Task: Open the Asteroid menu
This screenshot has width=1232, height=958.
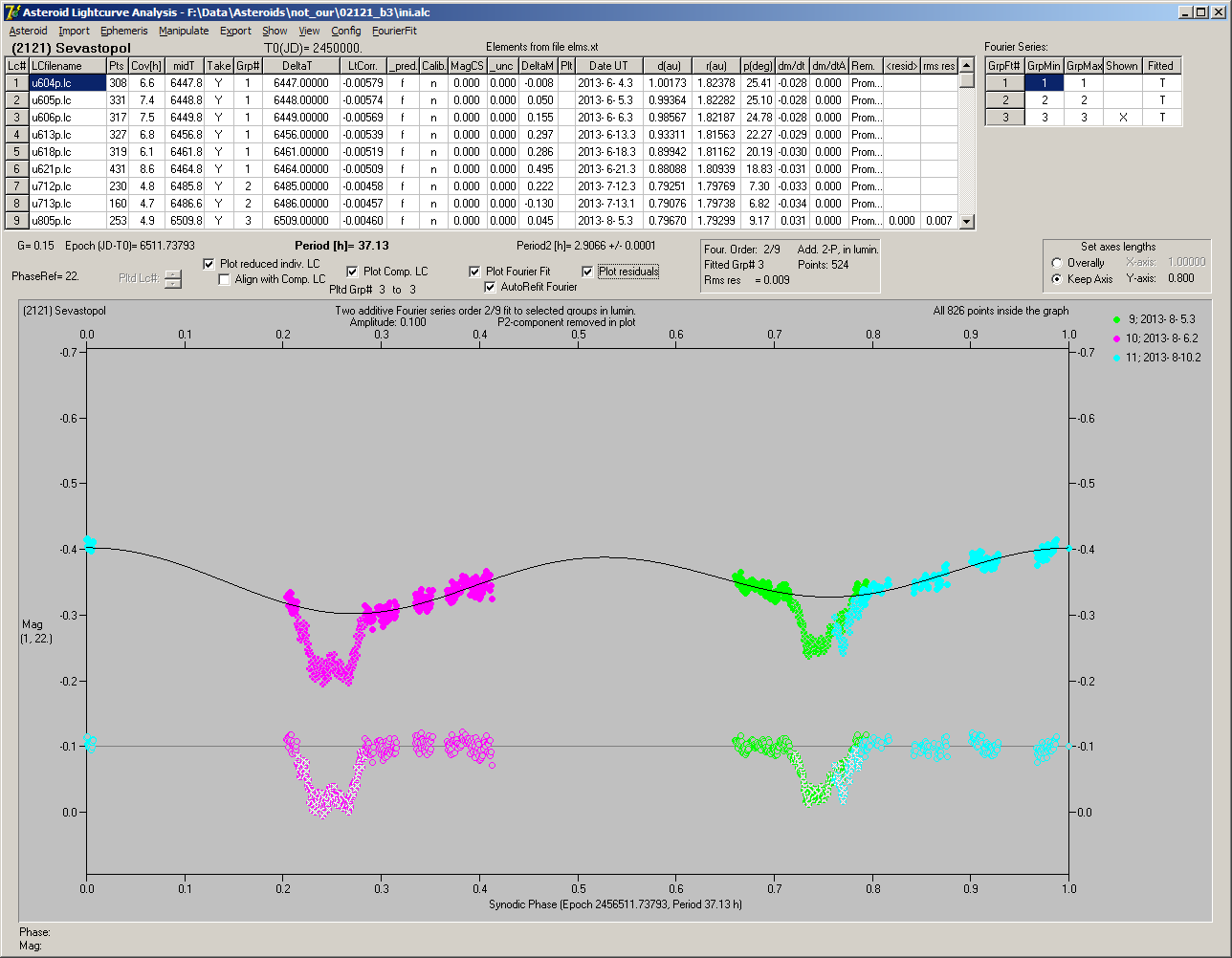Action: [28, 31]
